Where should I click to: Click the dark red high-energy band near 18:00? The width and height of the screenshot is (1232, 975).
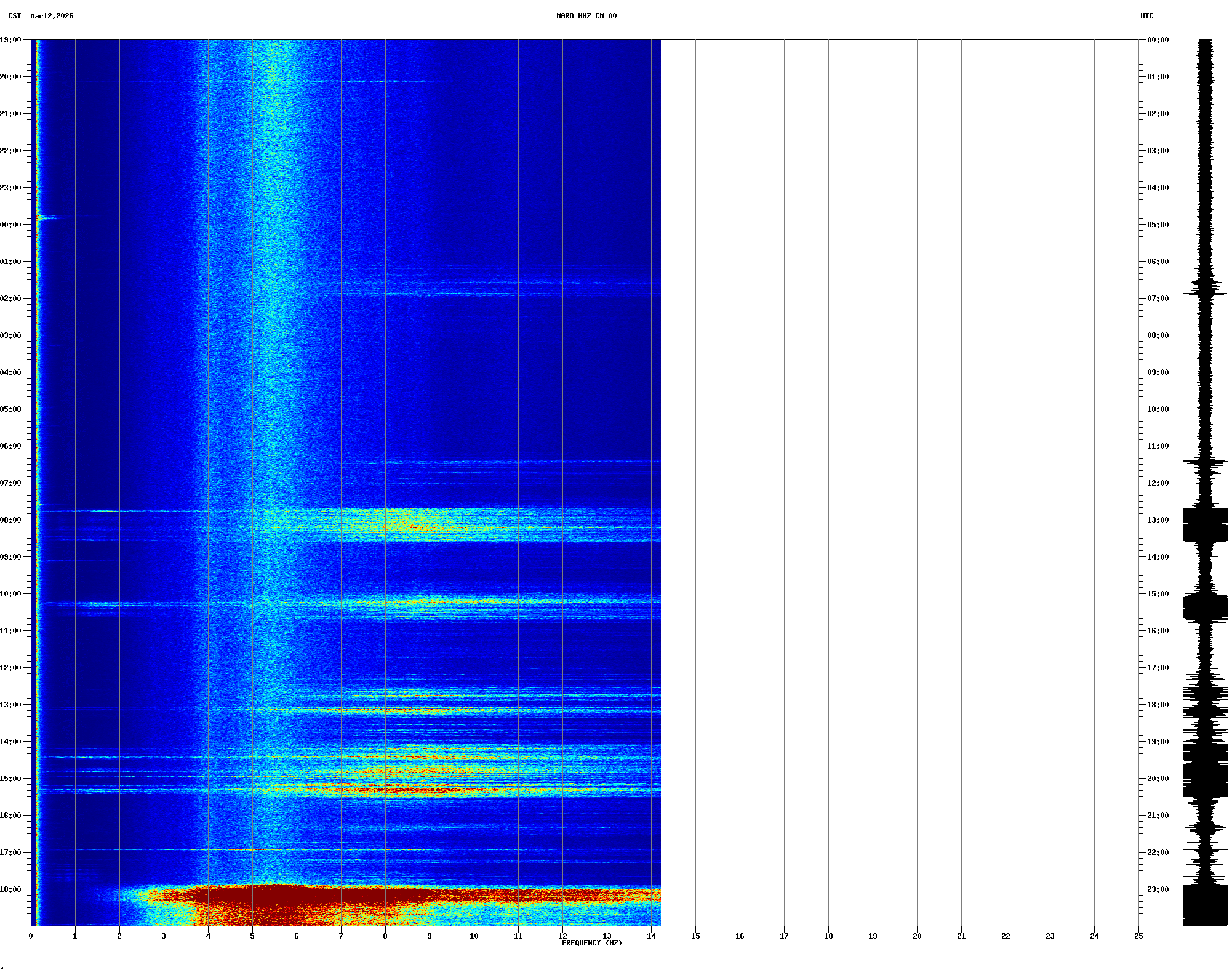277,896
